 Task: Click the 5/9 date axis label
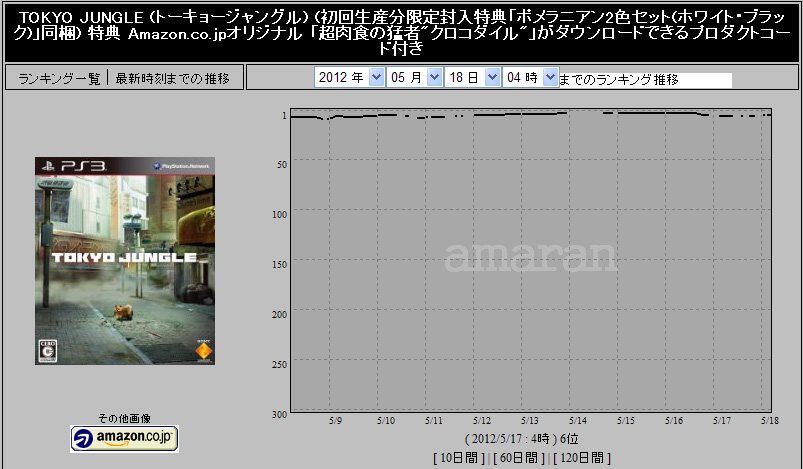point(335,420)
